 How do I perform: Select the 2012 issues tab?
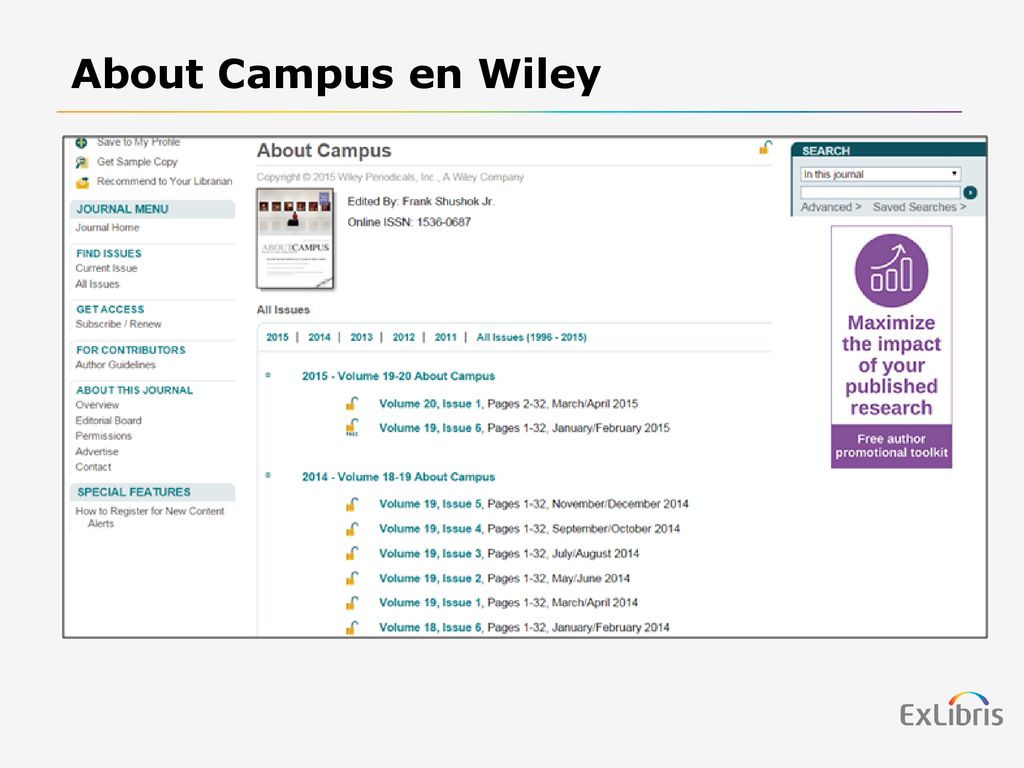pyautogui.click(x=404, y=337)
